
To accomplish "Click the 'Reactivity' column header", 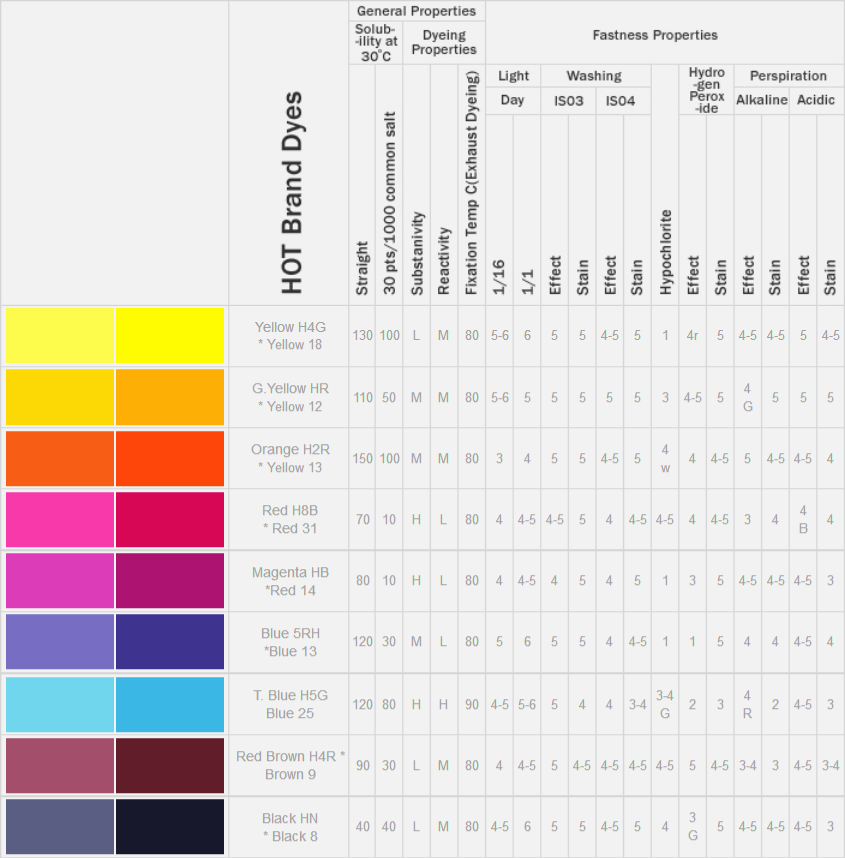I will pyautogui.click(x=444, y=261).
